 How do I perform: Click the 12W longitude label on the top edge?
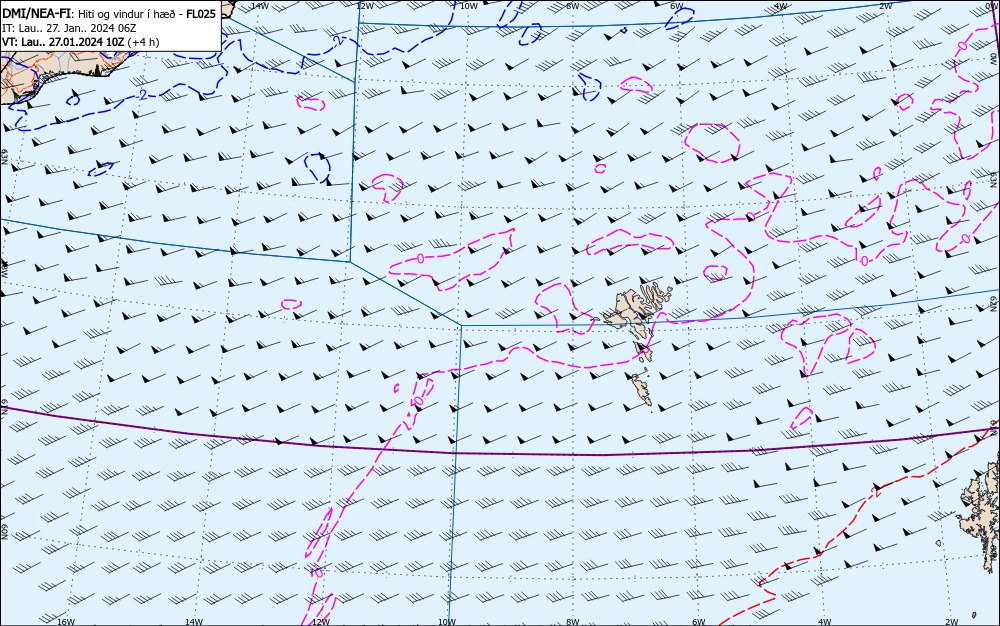click(364, 6)
